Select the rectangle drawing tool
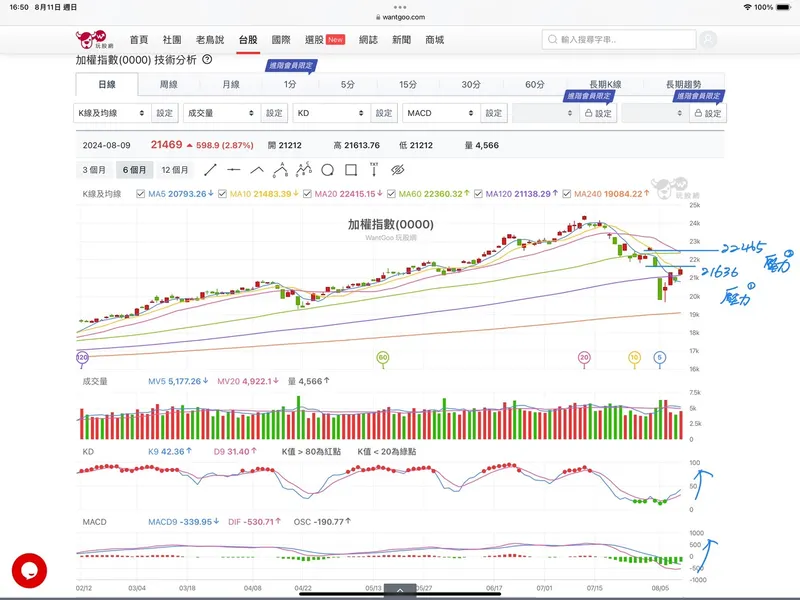800x600 pixels. [351, 170]
